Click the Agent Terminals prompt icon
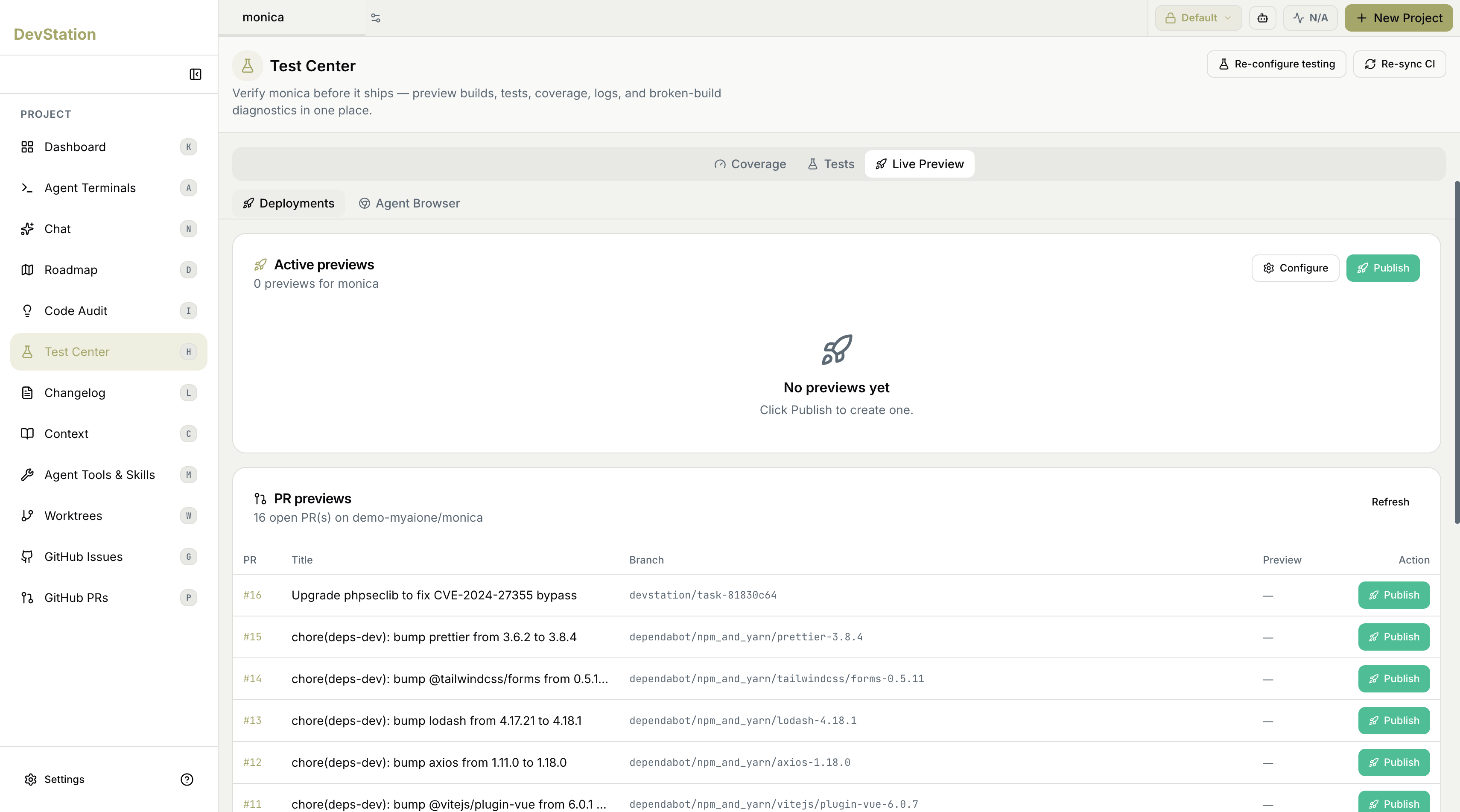This screenshot has width=1460, height=812. pyautogui.click(x=27, y=188)
